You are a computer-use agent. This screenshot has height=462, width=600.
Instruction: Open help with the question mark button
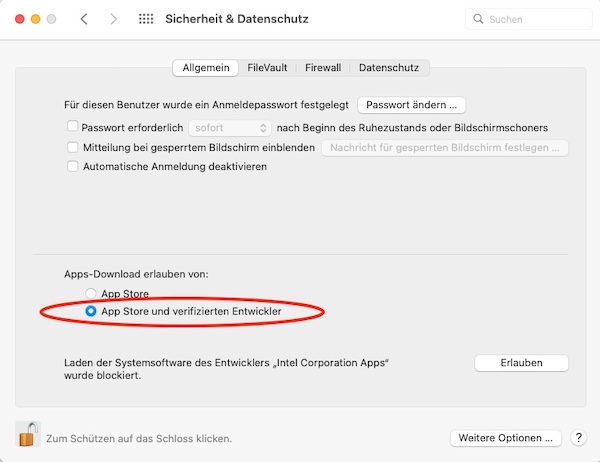click(579, 438)
